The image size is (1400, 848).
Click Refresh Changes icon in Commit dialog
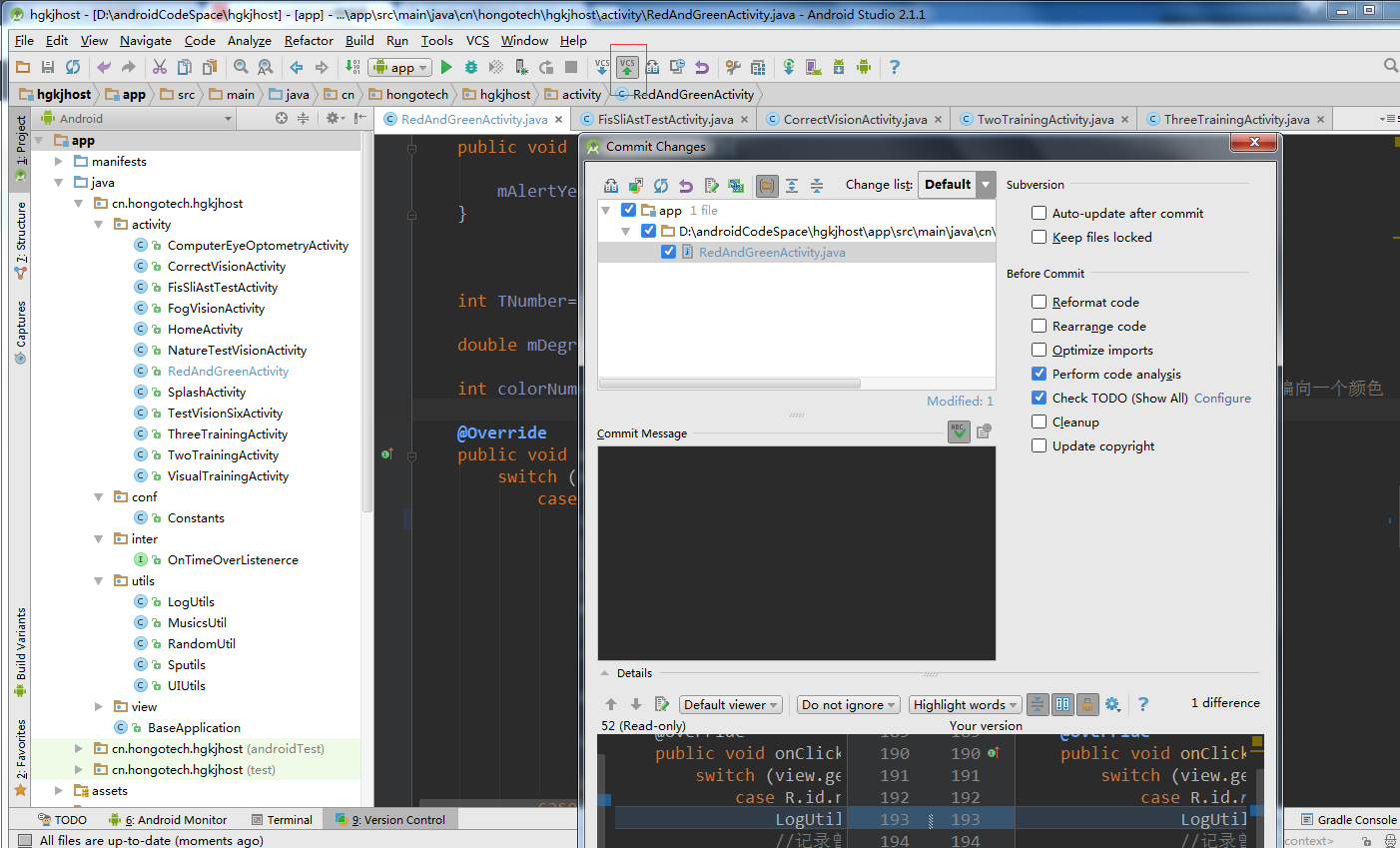pos(661,186)
